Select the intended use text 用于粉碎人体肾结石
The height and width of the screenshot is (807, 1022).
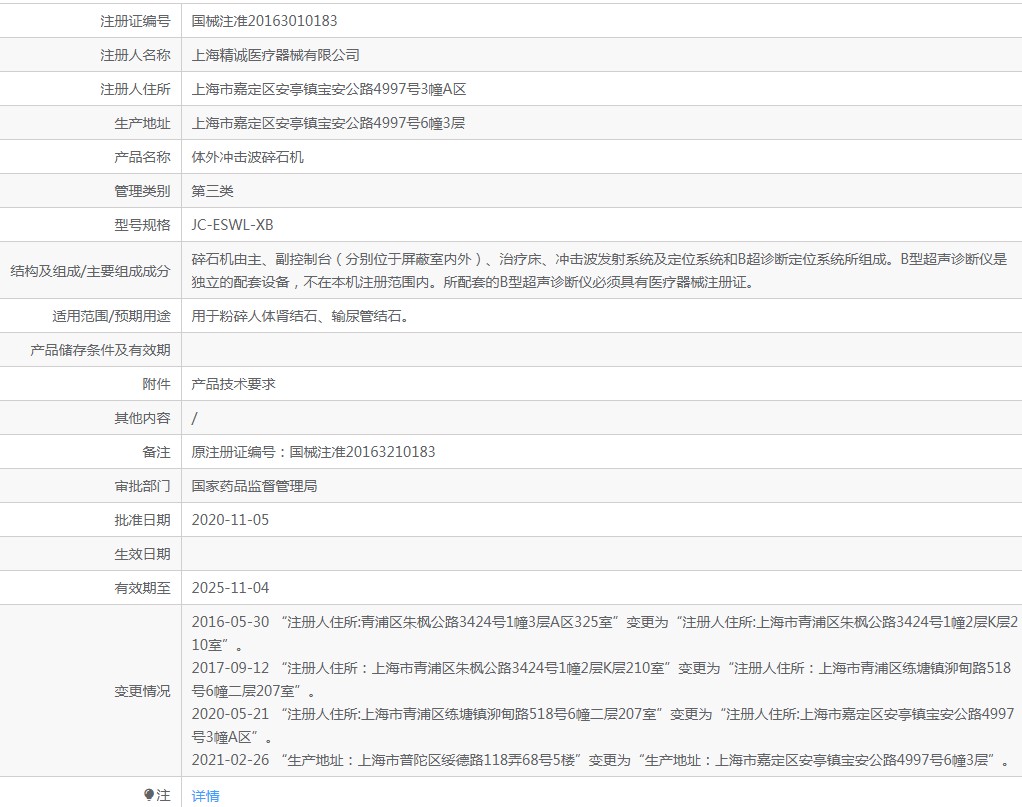pyautogui.click(x=300, y=316)
